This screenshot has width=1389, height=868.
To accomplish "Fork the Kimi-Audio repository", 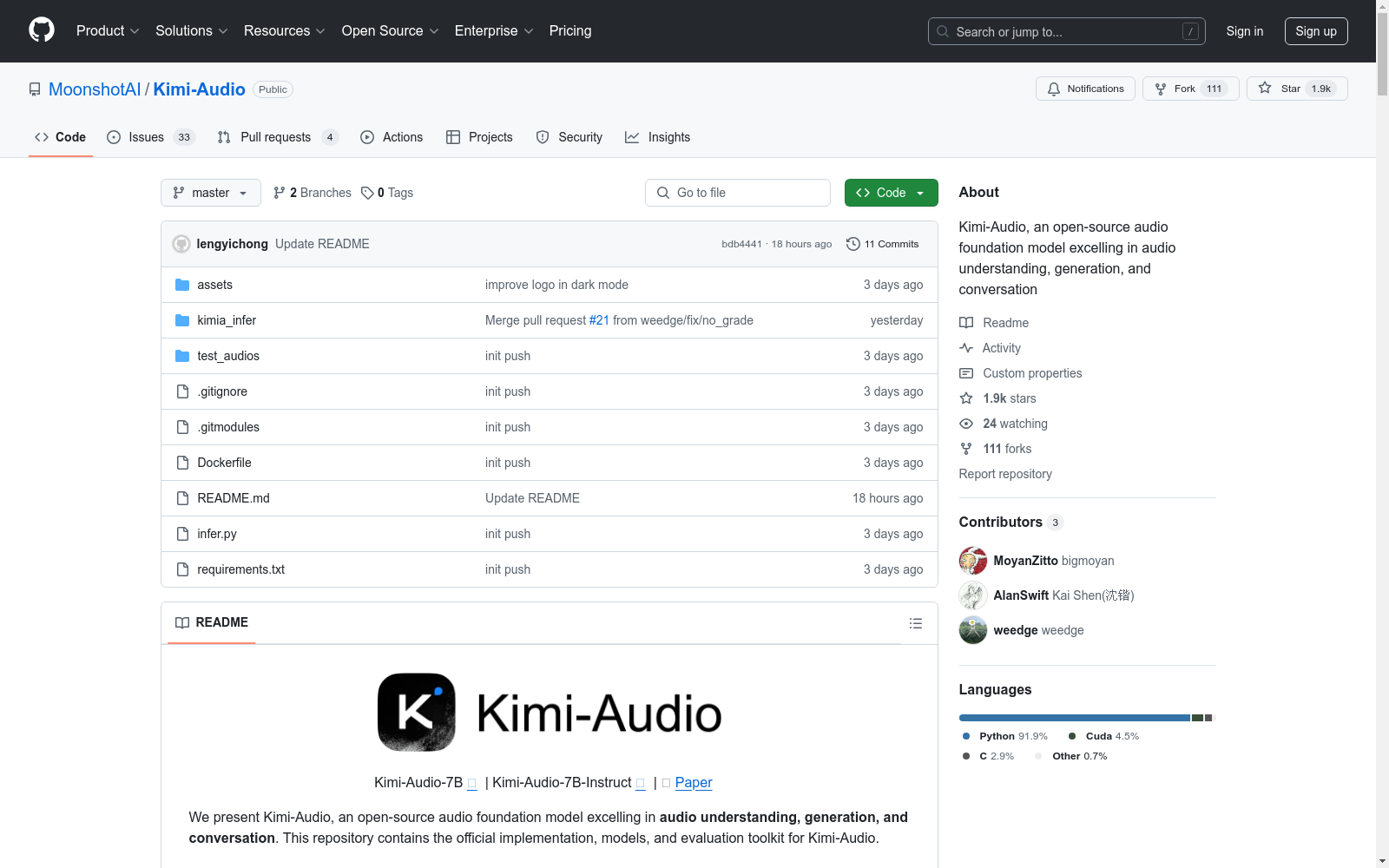I will (x=1190, y=89).
